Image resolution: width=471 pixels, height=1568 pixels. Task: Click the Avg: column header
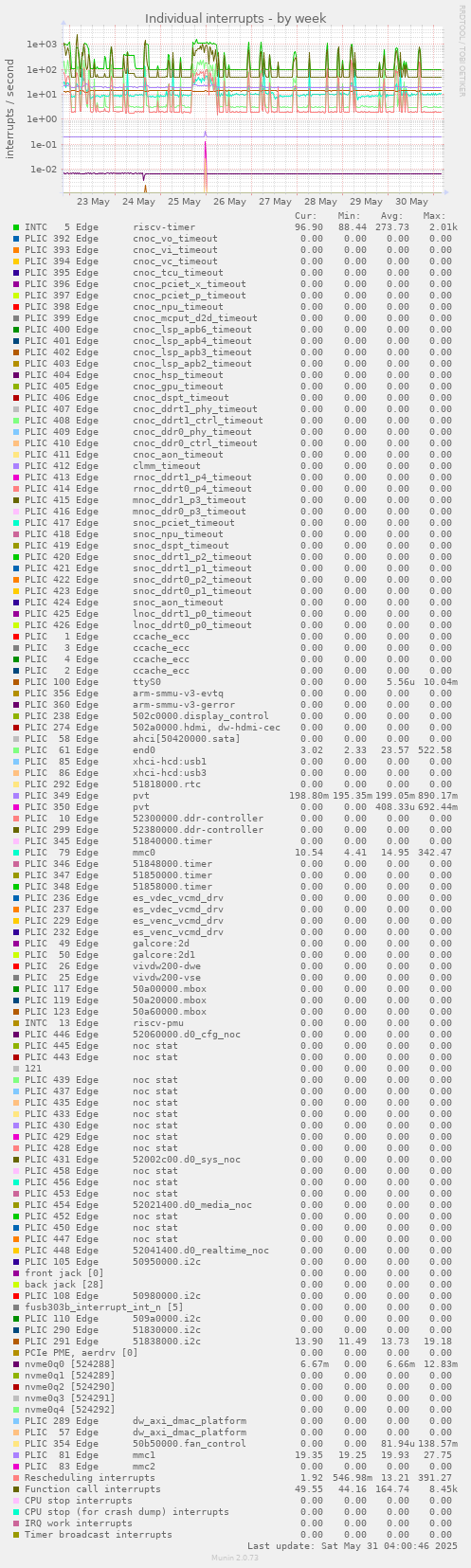click(392, 216)
